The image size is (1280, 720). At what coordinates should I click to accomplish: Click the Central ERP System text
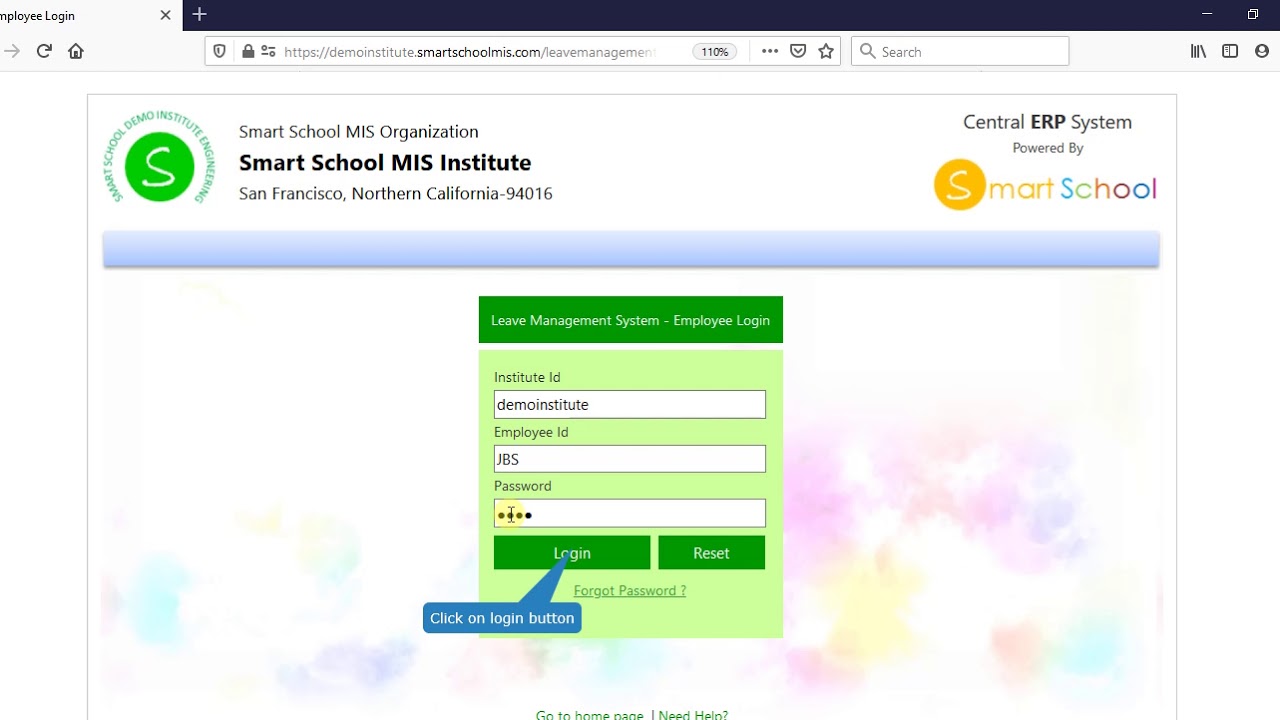click(x=1047, y=122)
